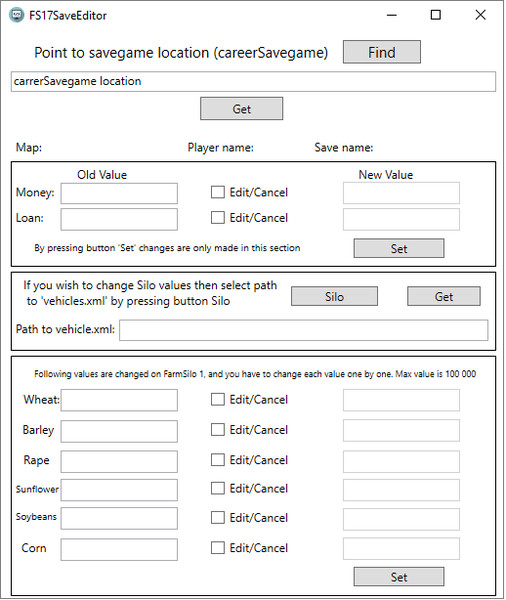The width and height of the screenshot is (506, 600).
Task: Check the Sunflower Edit/Cancel checkbox
Action: pyautogui.click(x=218, y=488)
